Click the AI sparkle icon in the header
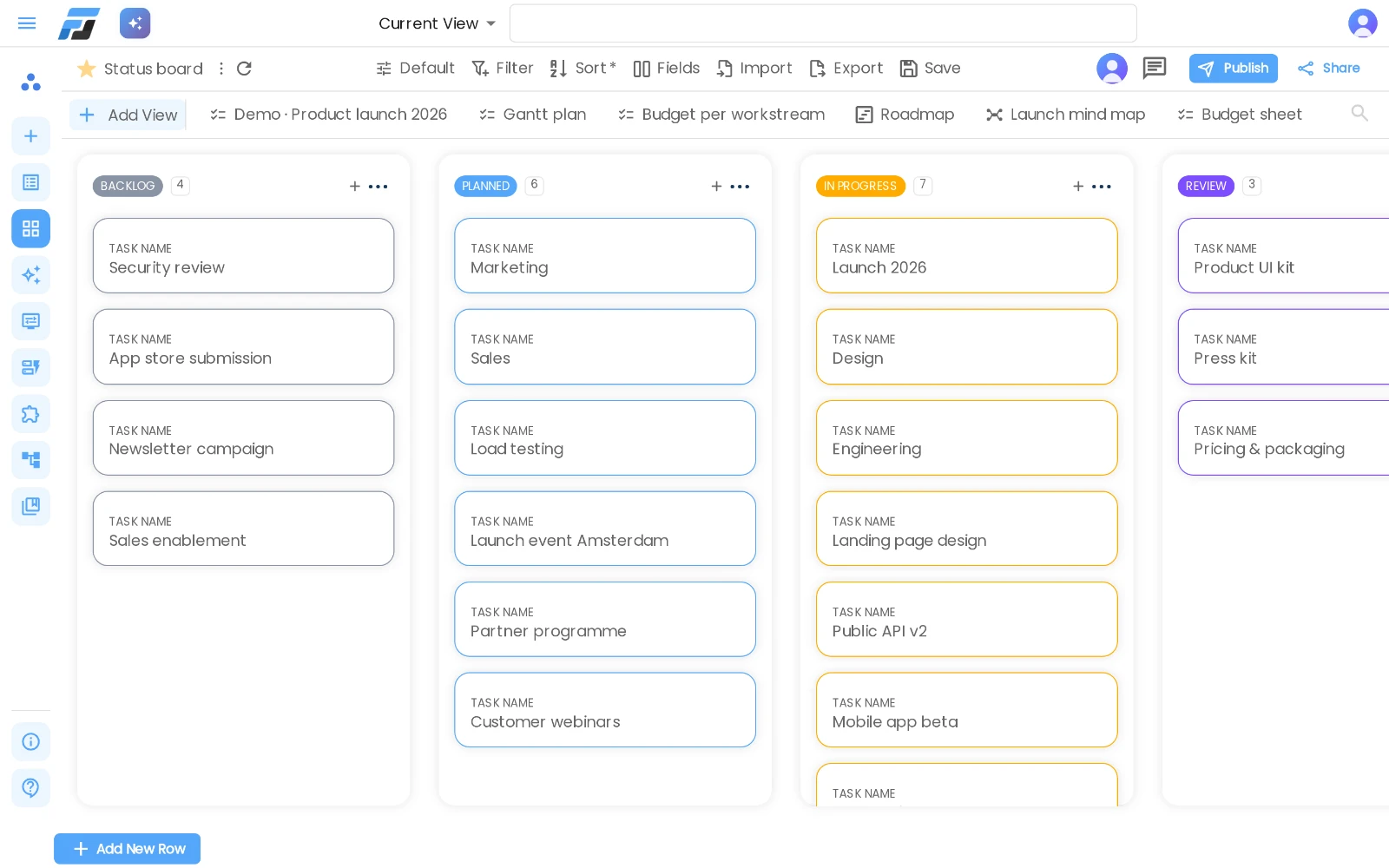 tap(135, 23)
